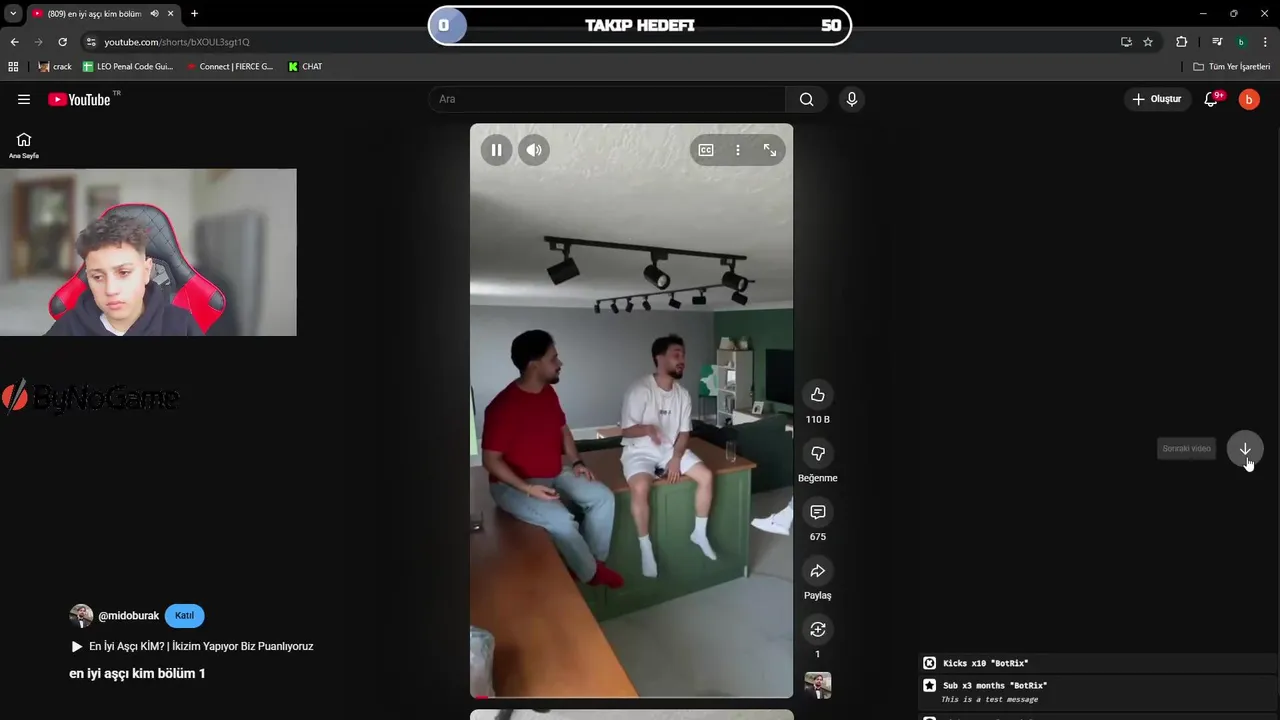Screen dimensions: 1280x720
Task: Click the search magnifier button
Action: (806, 99)
